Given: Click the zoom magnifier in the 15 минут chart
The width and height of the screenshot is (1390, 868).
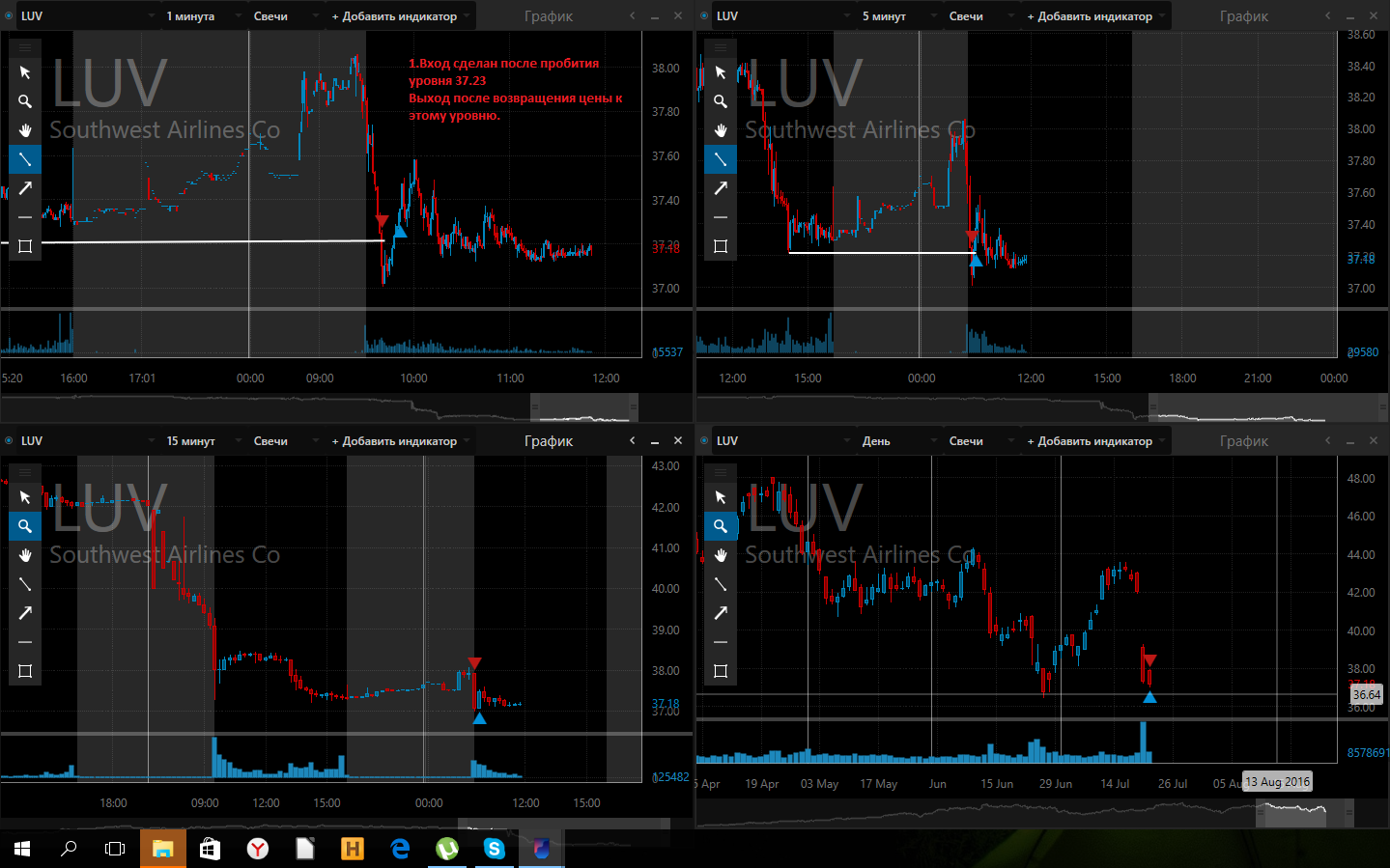Looking at the screenshot, I should coord(25,526).
